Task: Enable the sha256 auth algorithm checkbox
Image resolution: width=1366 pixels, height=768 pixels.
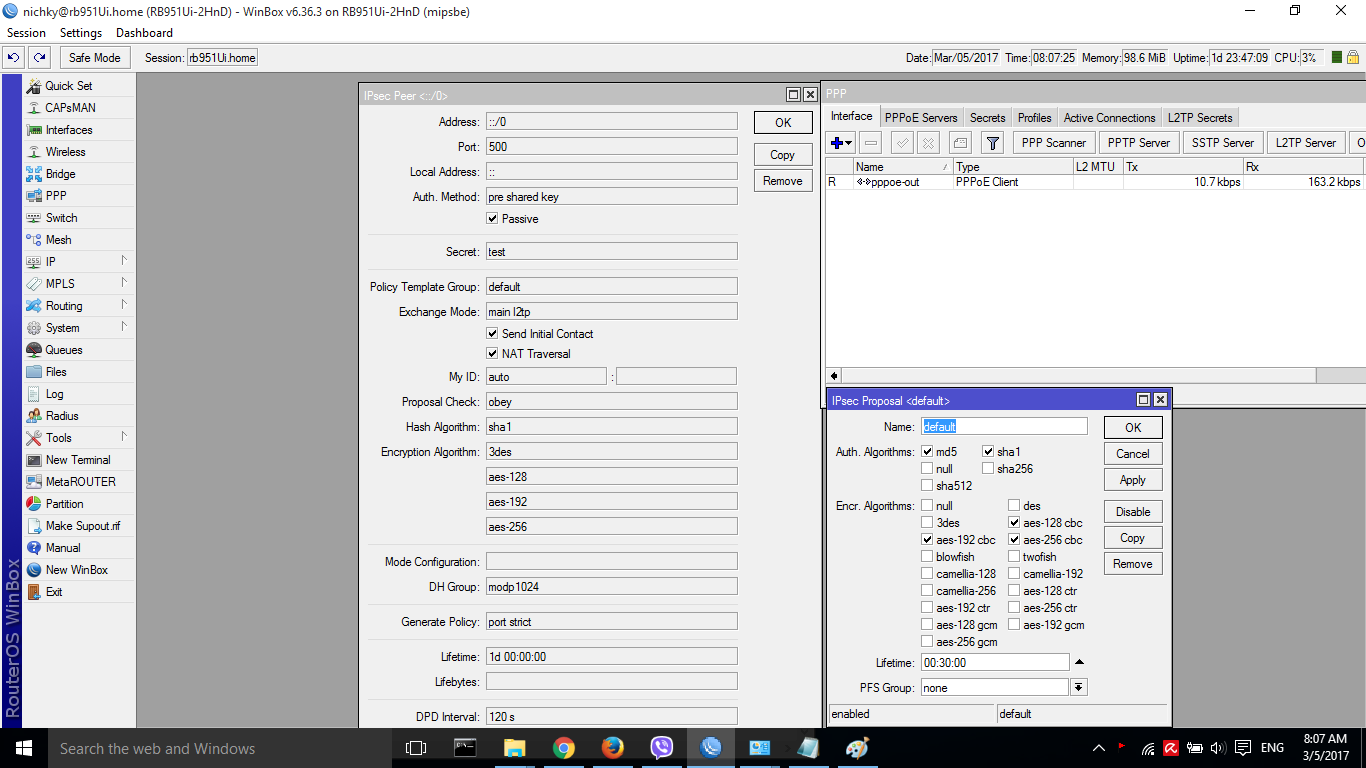Action: point(988,469)
